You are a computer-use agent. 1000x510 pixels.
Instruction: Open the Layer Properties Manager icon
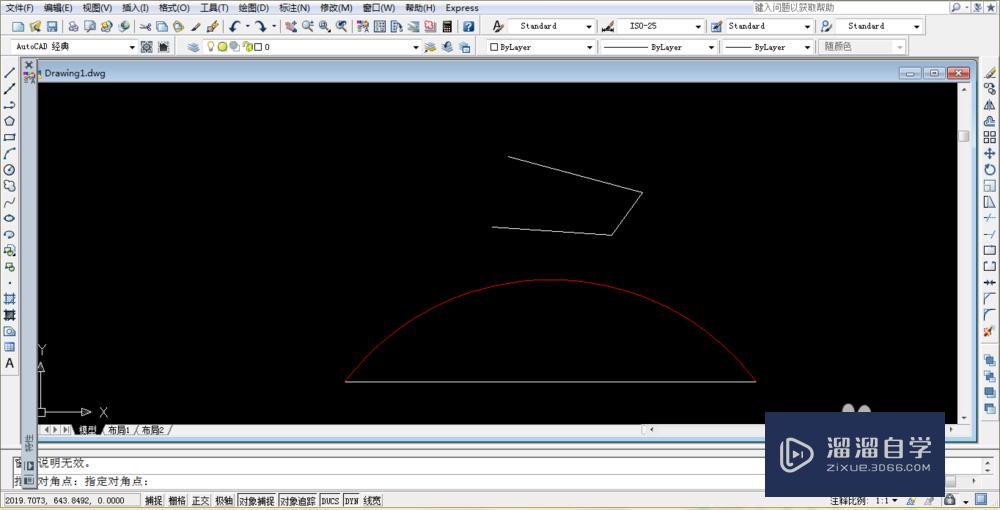(193, 47)
